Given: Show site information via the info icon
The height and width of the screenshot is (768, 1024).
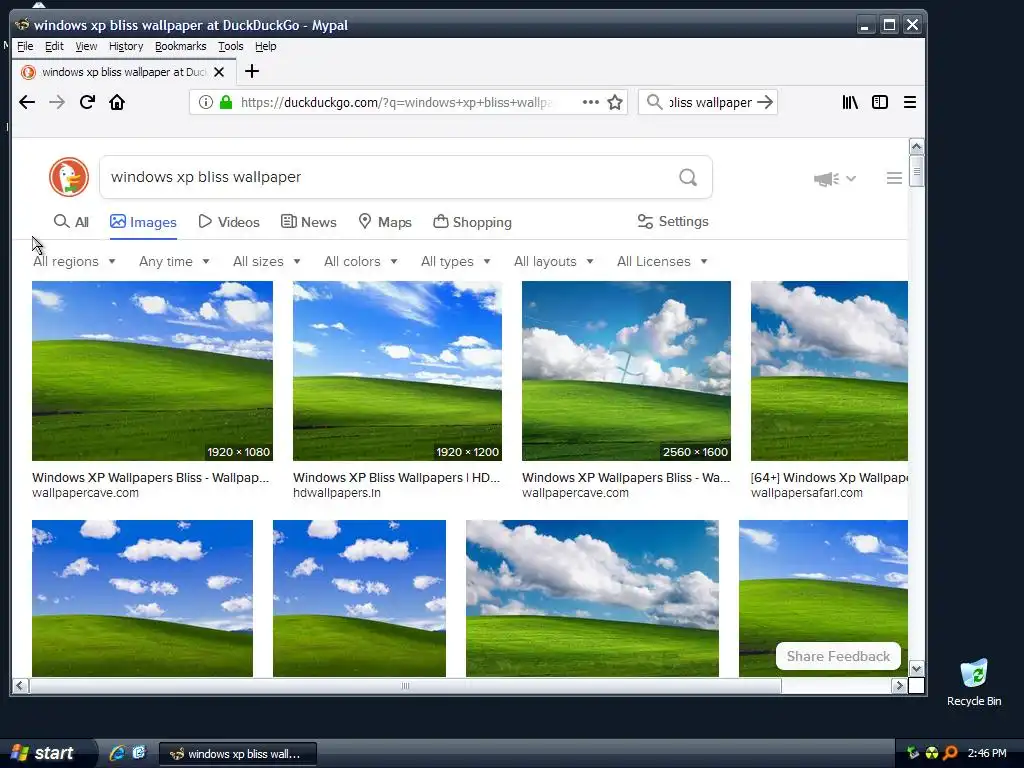Looking at the screenshot, I should [x=205, y=103].
